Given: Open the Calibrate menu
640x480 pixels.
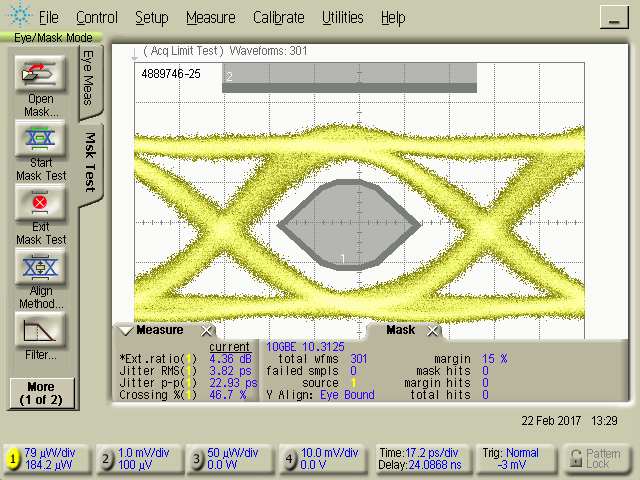Looking at the screenshot, I should 280,18.
